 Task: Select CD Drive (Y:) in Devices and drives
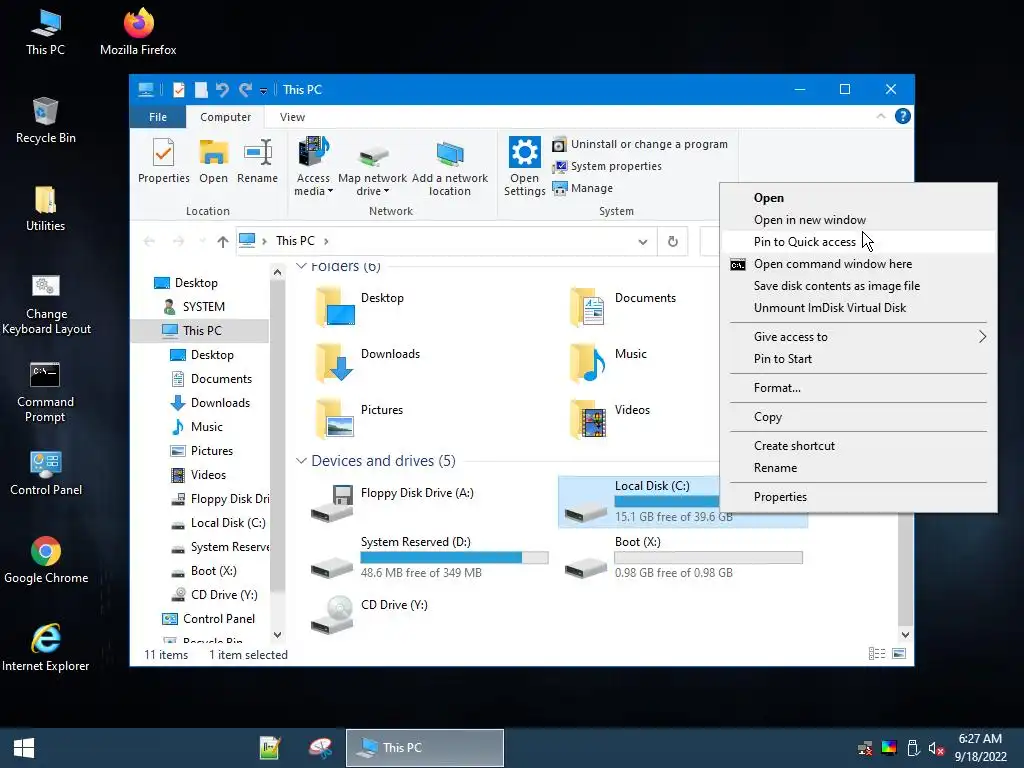click(x=370, y=615)
